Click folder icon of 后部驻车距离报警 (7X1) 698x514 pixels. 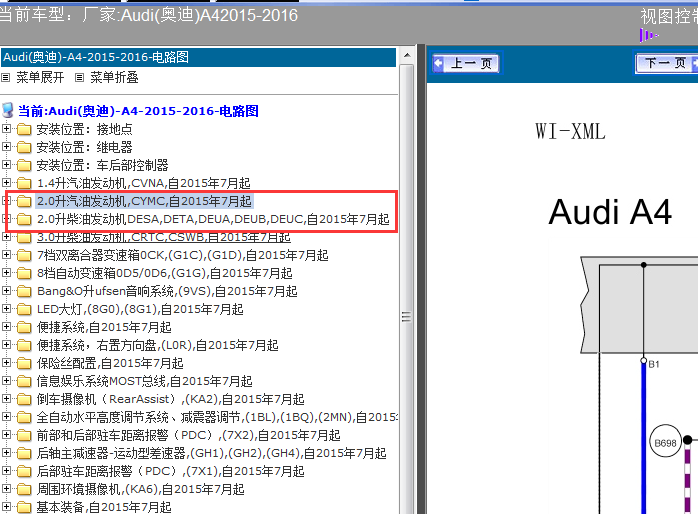tap(24, 471)
